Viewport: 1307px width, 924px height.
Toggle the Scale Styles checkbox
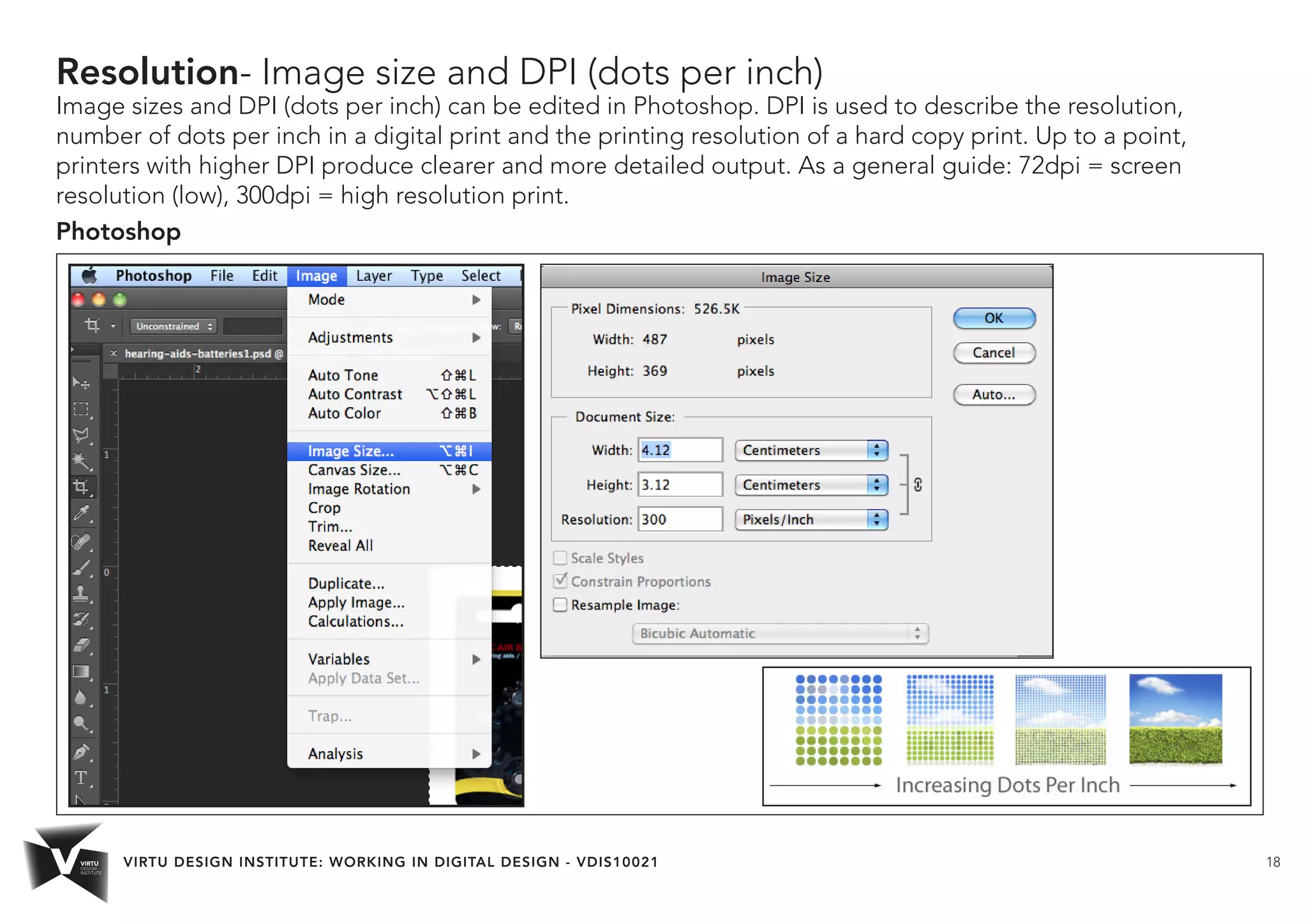[x=560, y=558]
